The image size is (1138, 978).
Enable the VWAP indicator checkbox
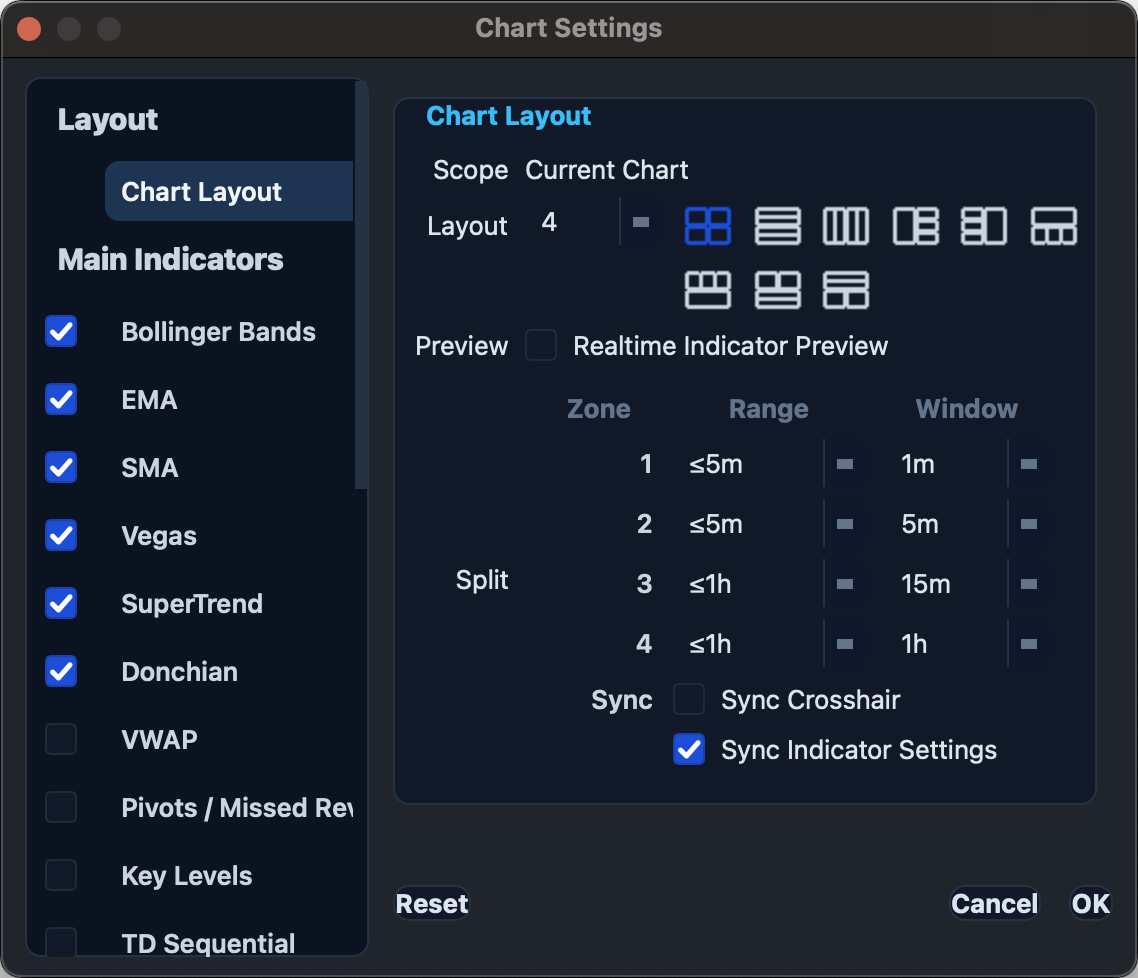pos(61,739)
